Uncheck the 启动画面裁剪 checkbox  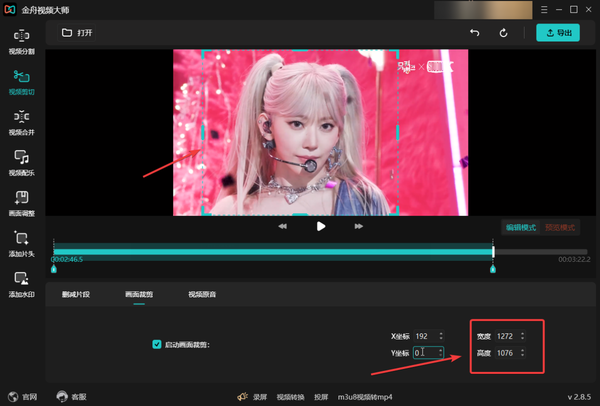157,344
